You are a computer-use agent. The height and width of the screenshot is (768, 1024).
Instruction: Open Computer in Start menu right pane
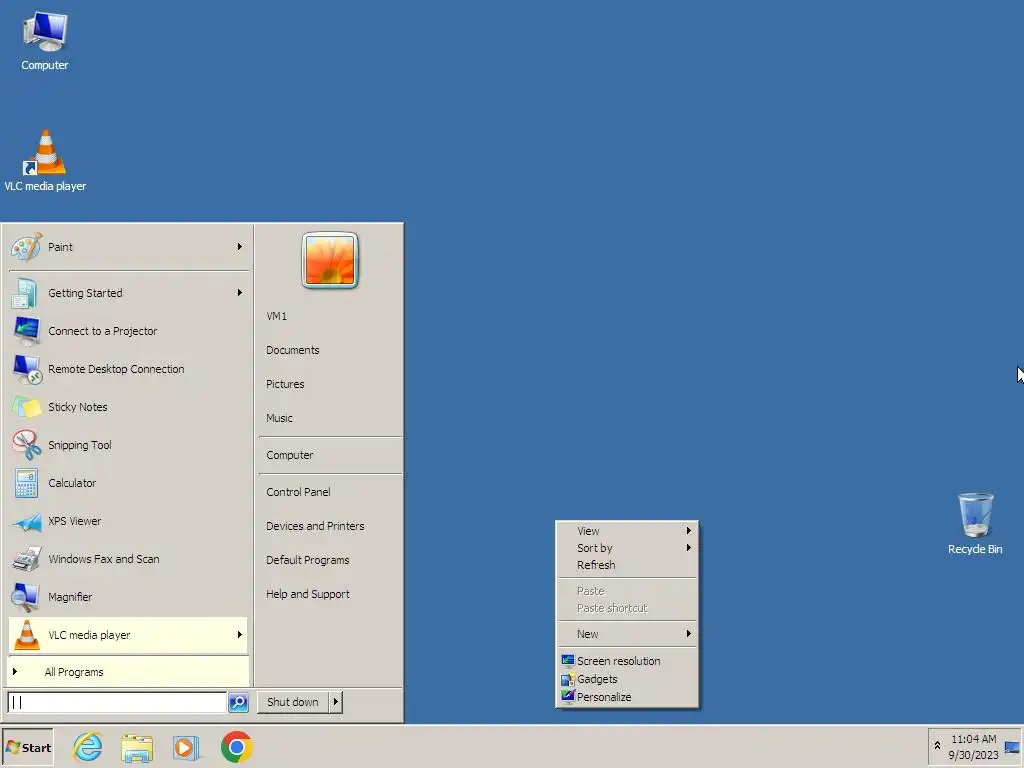tap(289, 455)
